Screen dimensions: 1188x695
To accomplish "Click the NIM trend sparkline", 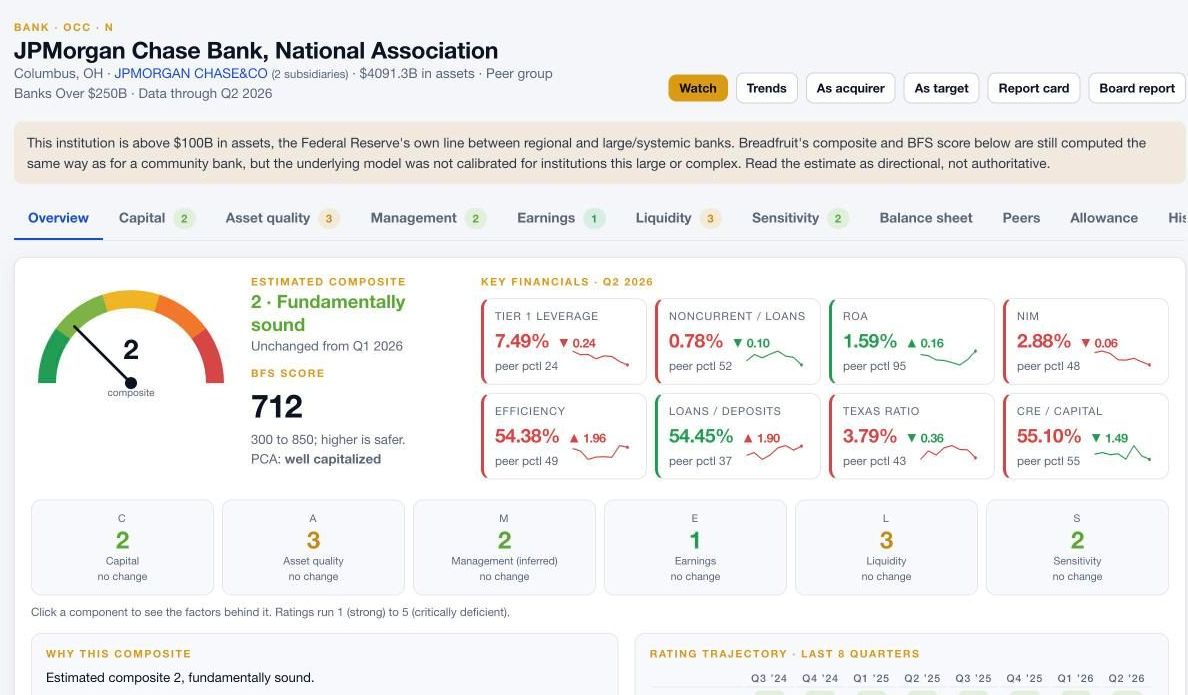I will point(1122,359).
